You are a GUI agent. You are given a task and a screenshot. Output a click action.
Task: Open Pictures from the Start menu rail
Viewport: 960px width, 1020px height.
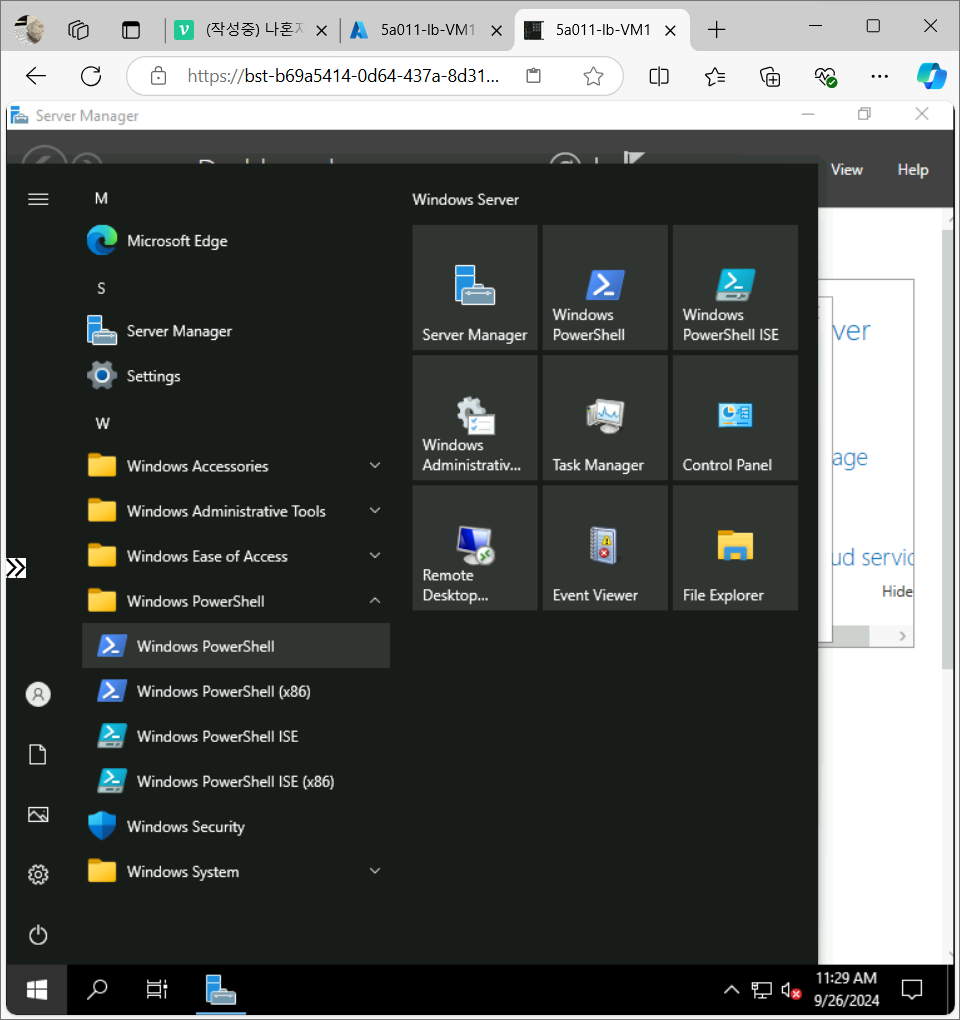38,814
